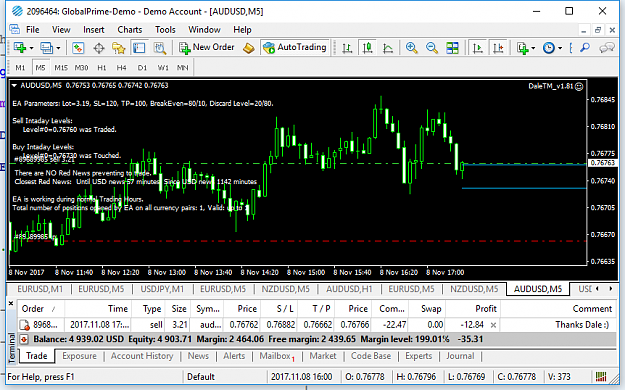Open the Tools menu
The height and width of the screenshot is (390, 625).
point(165,30)
